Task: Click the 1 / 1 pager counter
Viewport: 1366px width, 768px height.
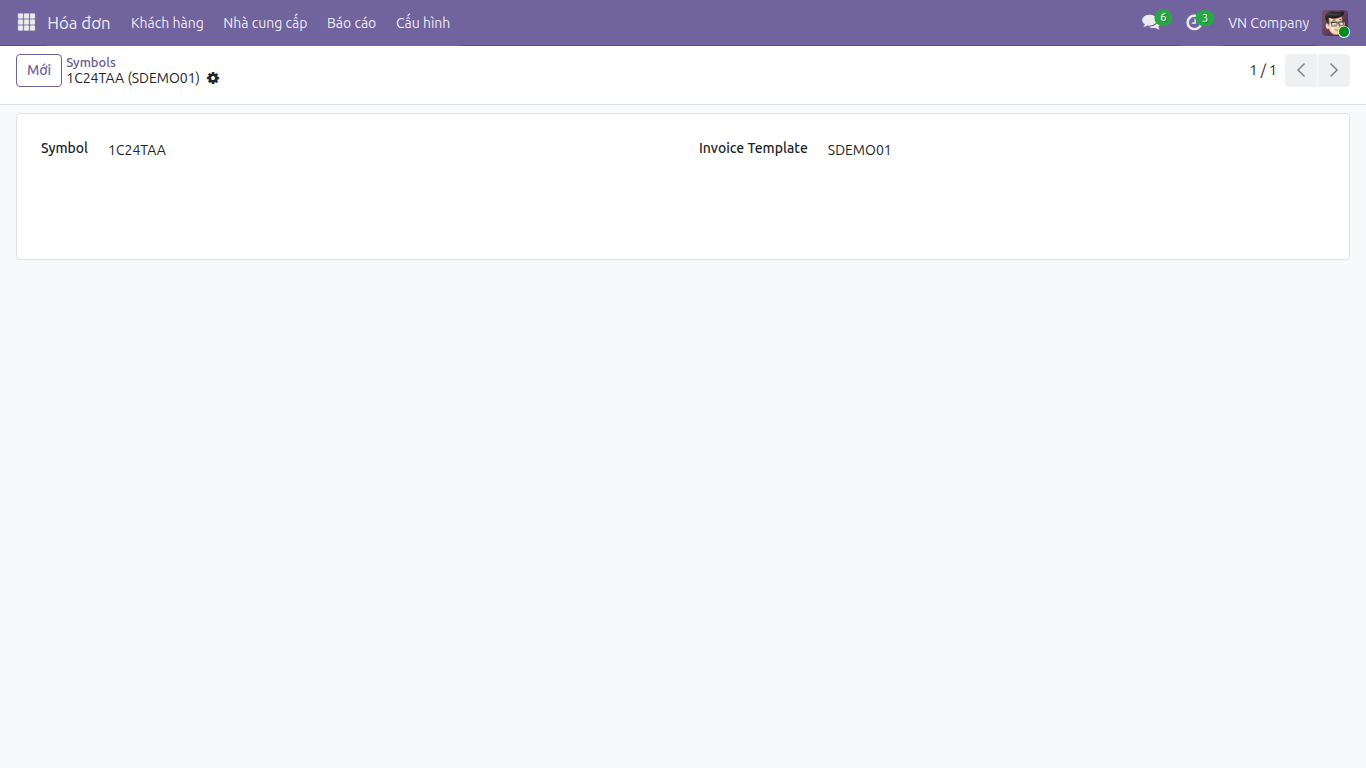Action: coord(1263,70)
